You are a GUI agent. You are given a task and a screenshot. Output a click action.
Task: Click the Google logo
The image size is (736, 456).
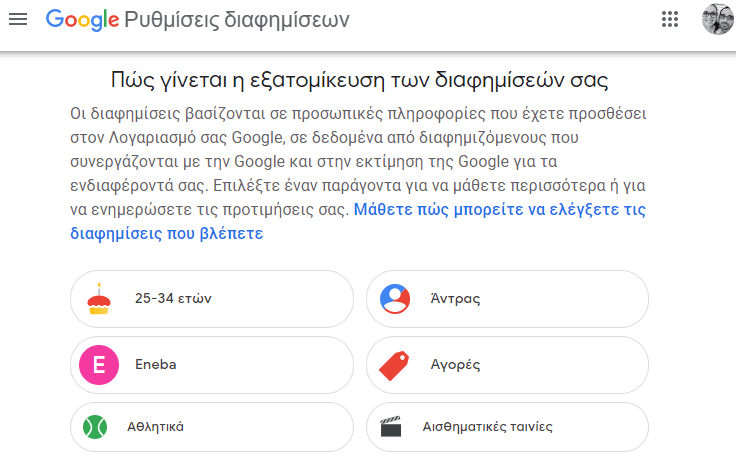click(x=82, y=20)
